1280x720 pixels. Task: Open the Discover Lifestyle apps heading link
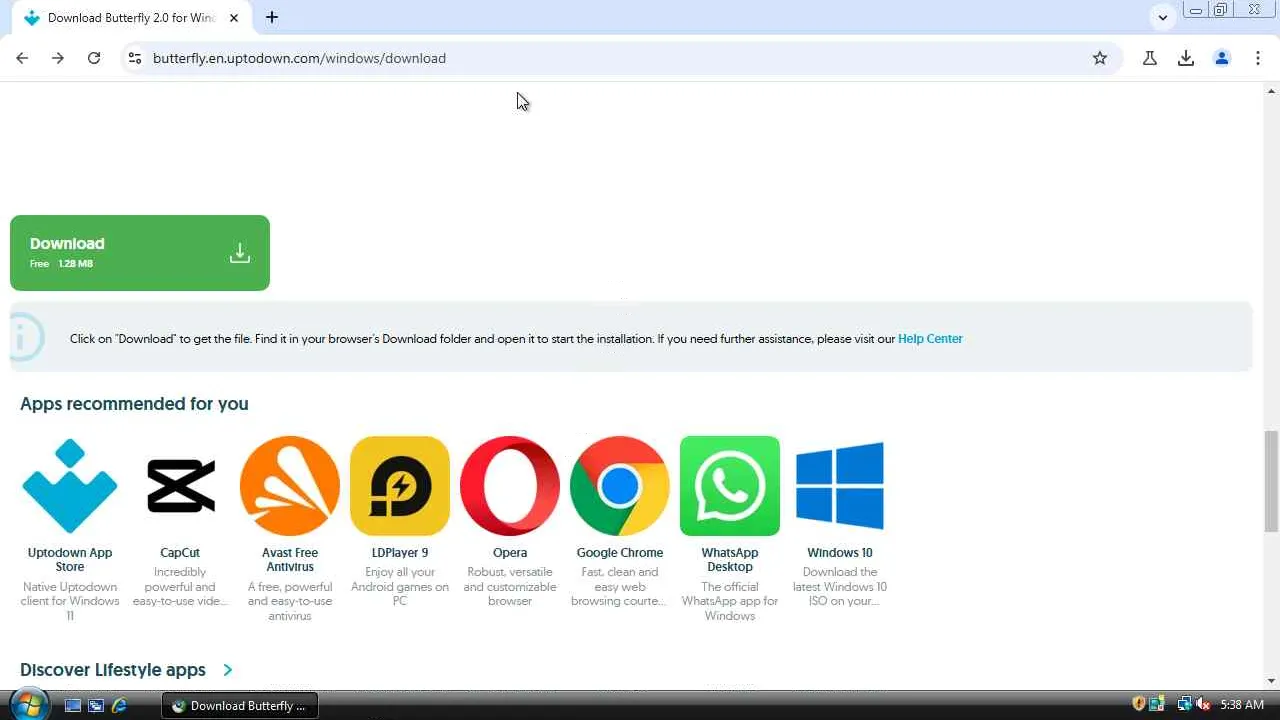click(113, 670)
